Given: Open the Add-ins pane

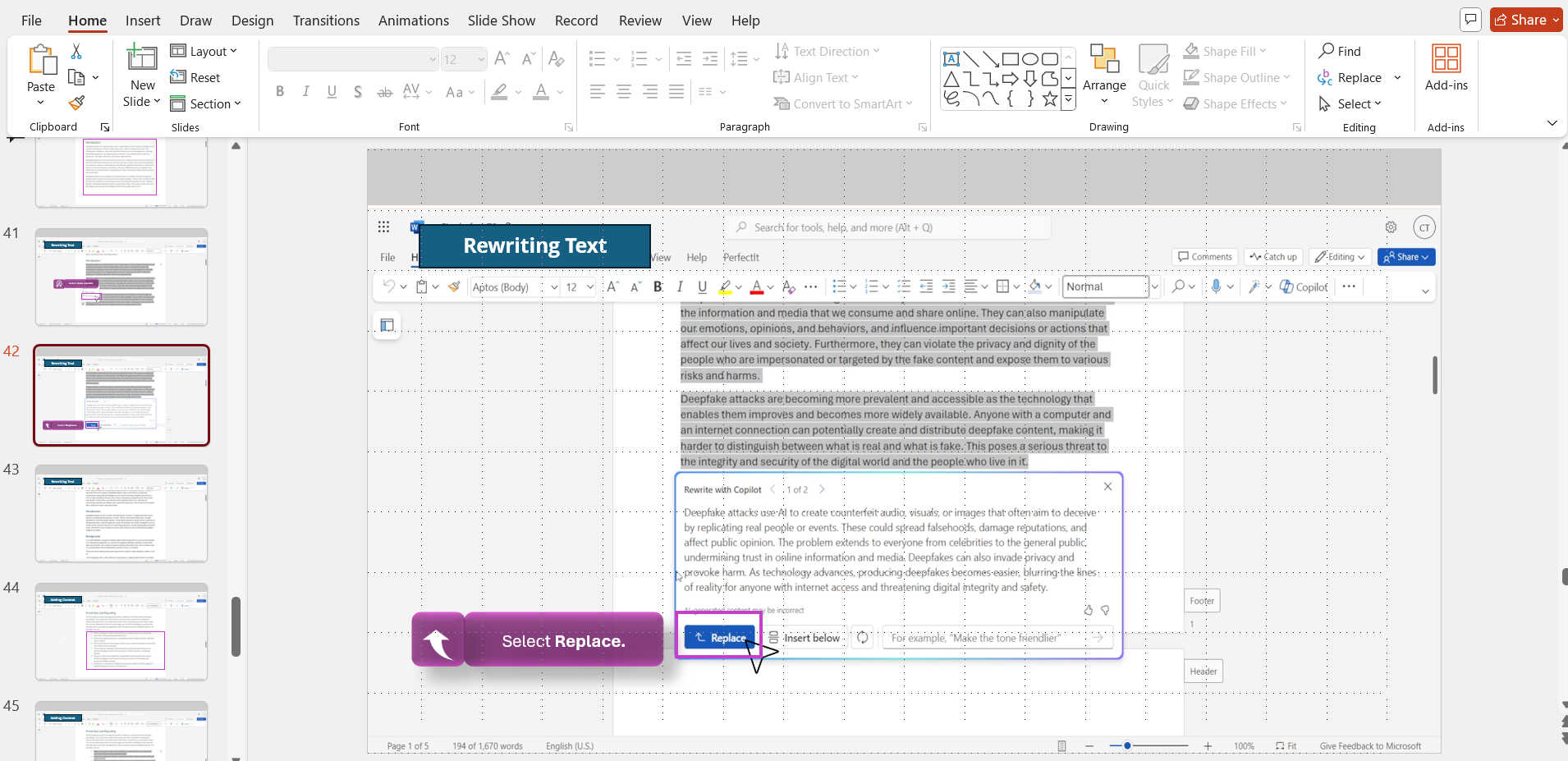Looking at the screenshot, I should tap(1446, 68).
